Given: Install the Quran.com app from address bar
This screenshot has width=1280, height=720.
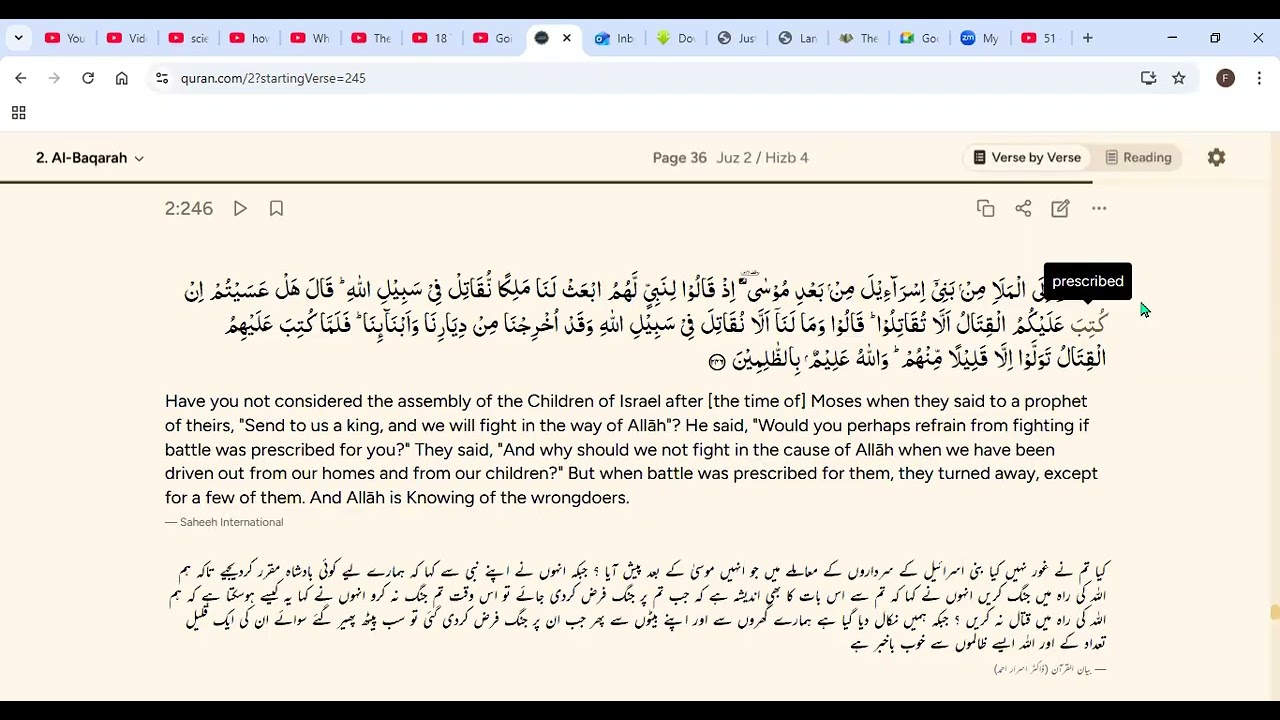Looking at the screenshot, I should (x=1148, y=78).
